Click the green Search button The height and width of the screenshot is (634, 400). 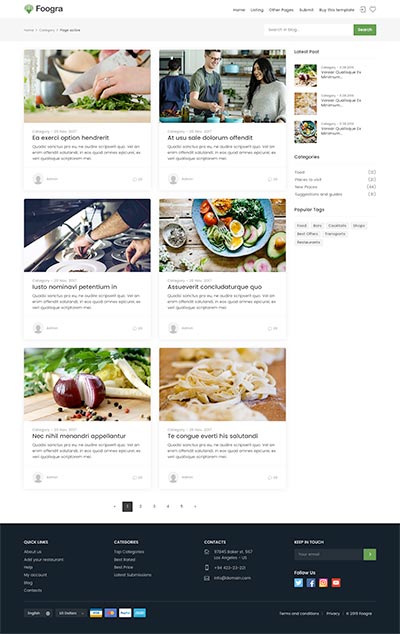(x=365, y=30)
